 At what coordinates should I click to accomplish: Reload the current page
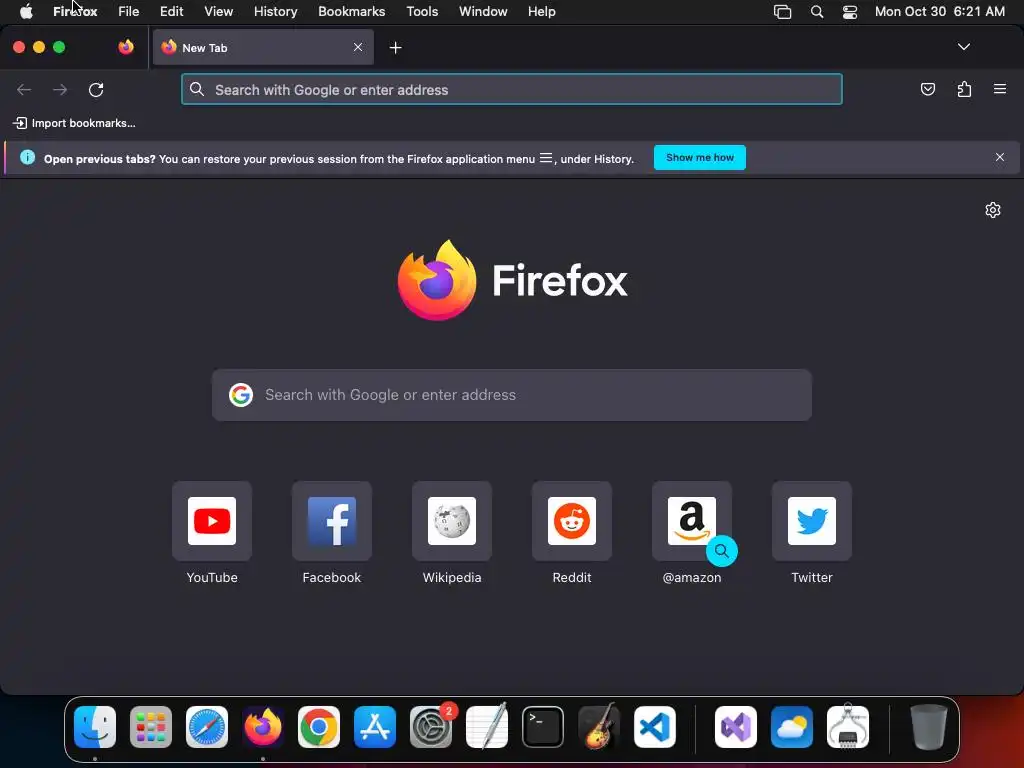pos(96,89)
